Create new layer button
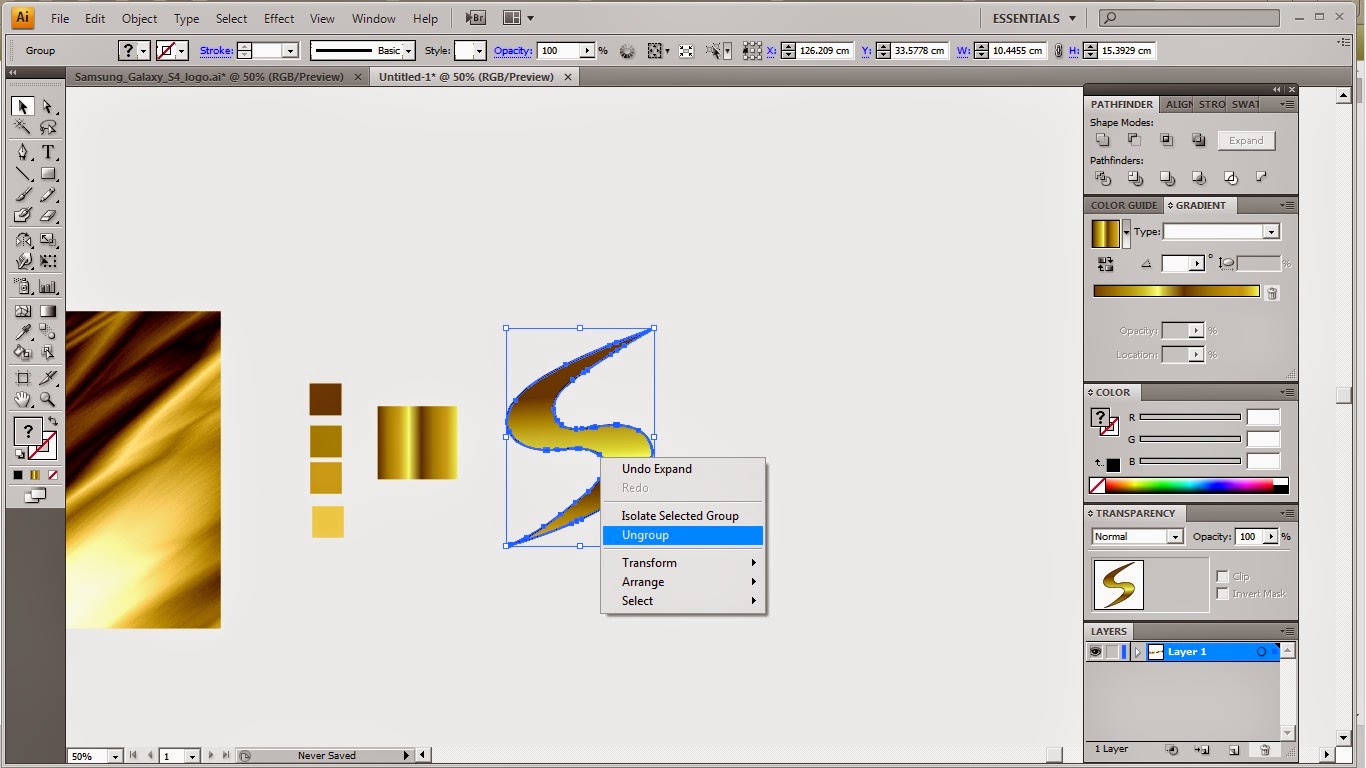The height and width of the screenshot is (768, 1366). point(1235,750)
